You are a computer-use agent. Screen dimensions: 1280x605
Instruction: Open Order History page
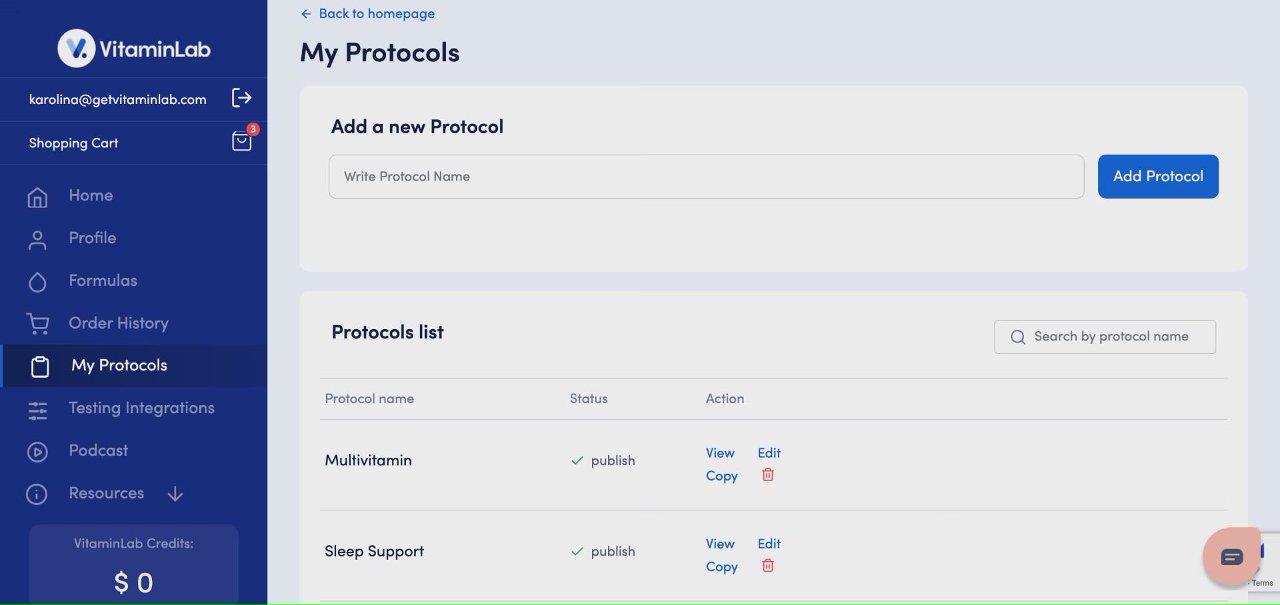point(118,323)
